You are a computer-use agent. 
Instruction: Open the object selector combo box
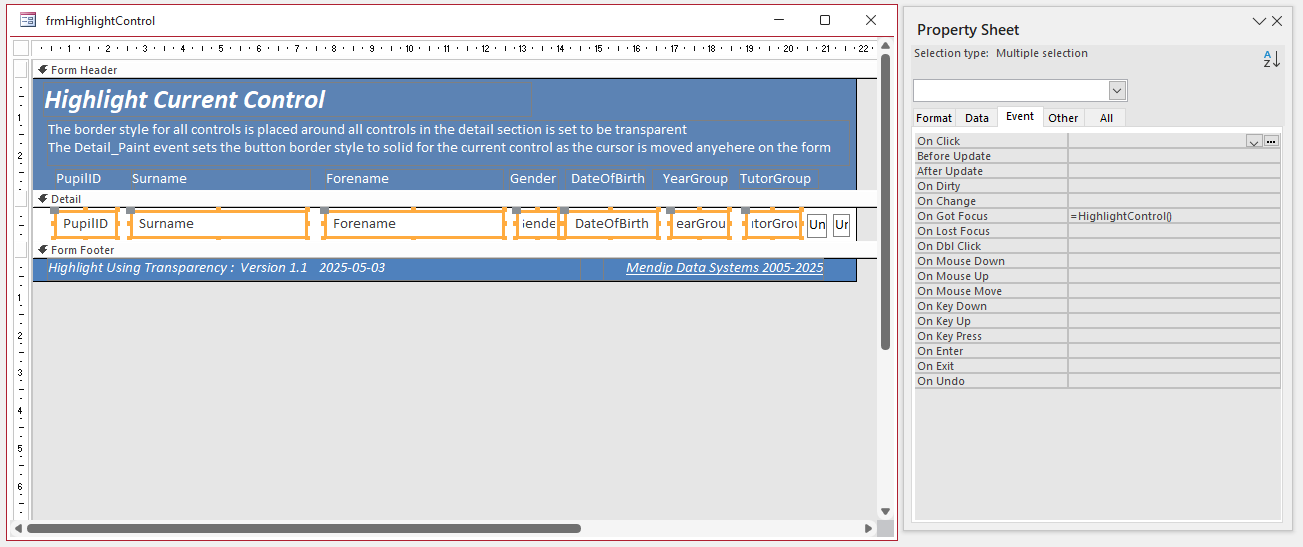(x=1021, y=91)
